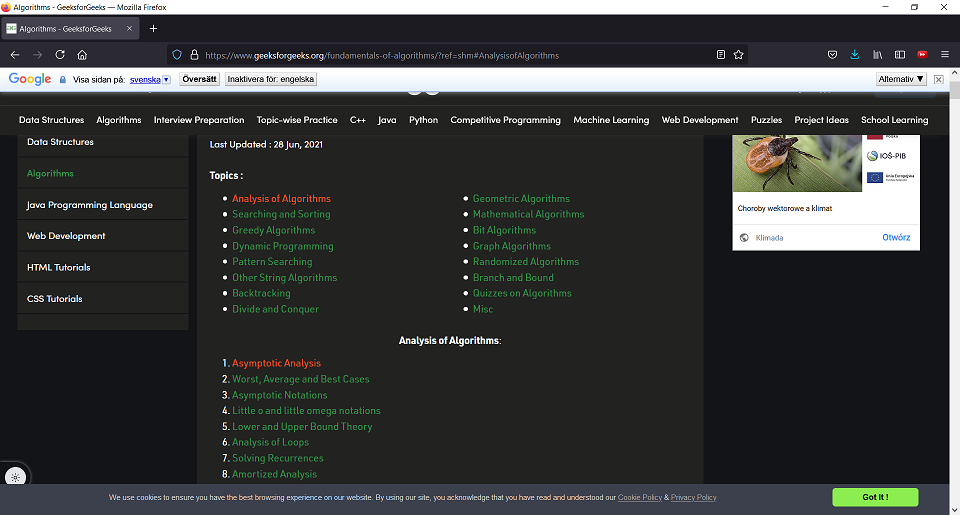
Task: Open Geometric Algorithms topic link
Action: click(x=521, y=198)
